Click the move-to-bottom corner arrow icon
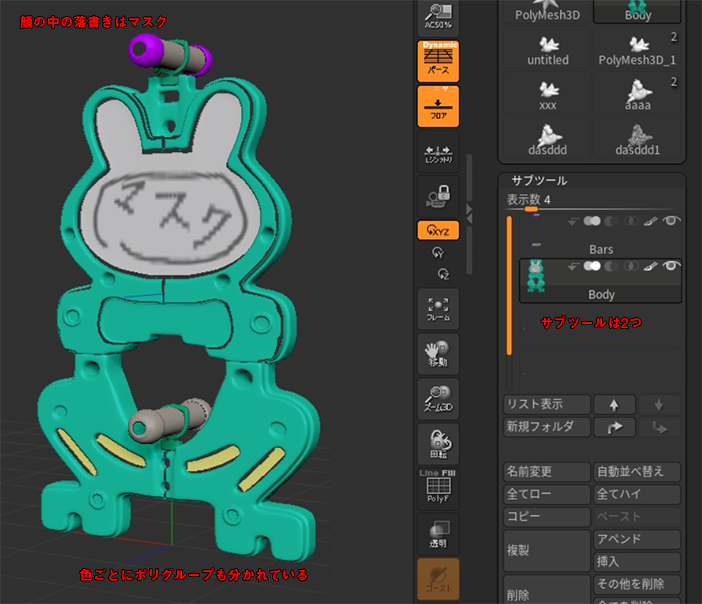Screen dimensions: 702x604 tap(659, 427)
